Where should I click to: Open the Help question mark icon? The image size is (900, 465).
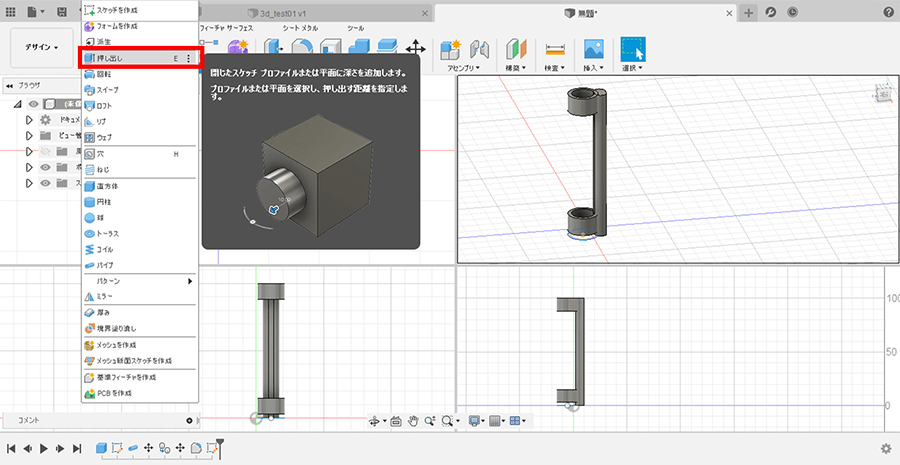(888, 11)
